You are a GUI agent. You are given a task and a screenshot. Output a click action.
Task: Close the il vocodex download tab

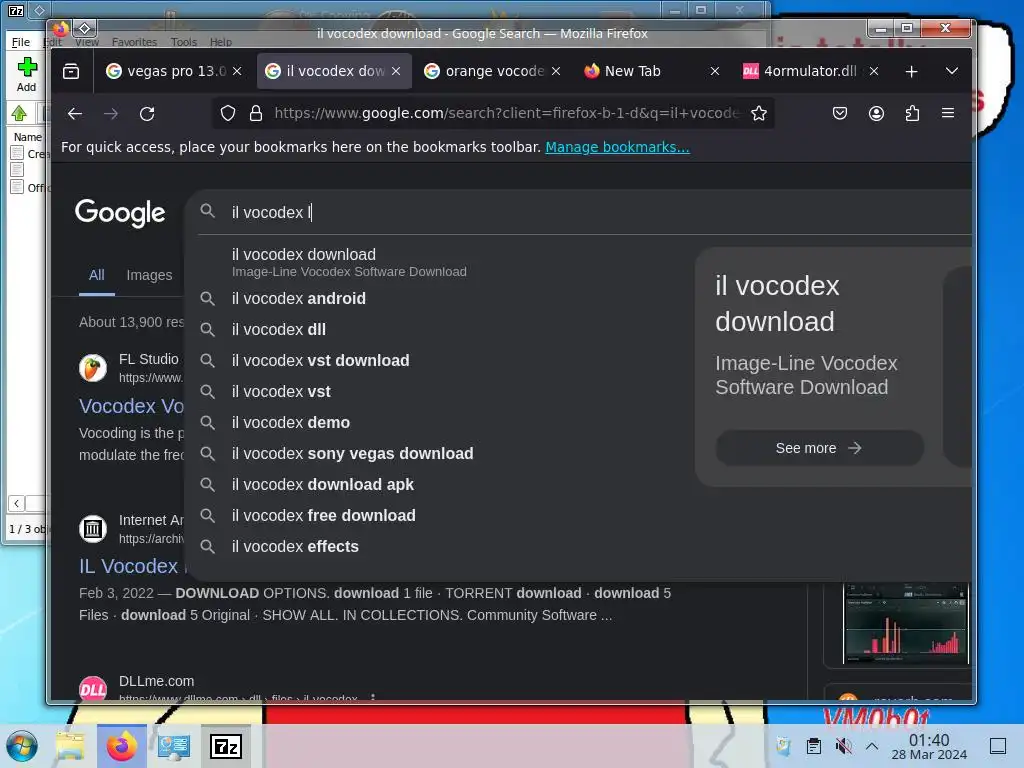396,71
